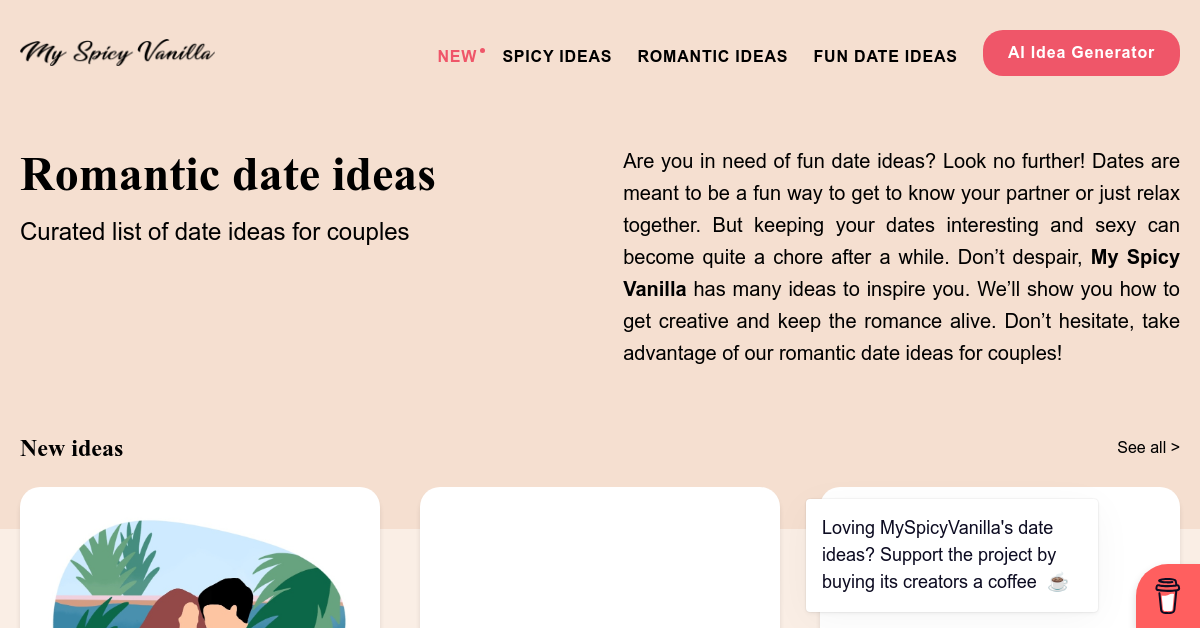
Task: Select ROMANTIC IDEAS from the nav bar
Action: point(713,57)
